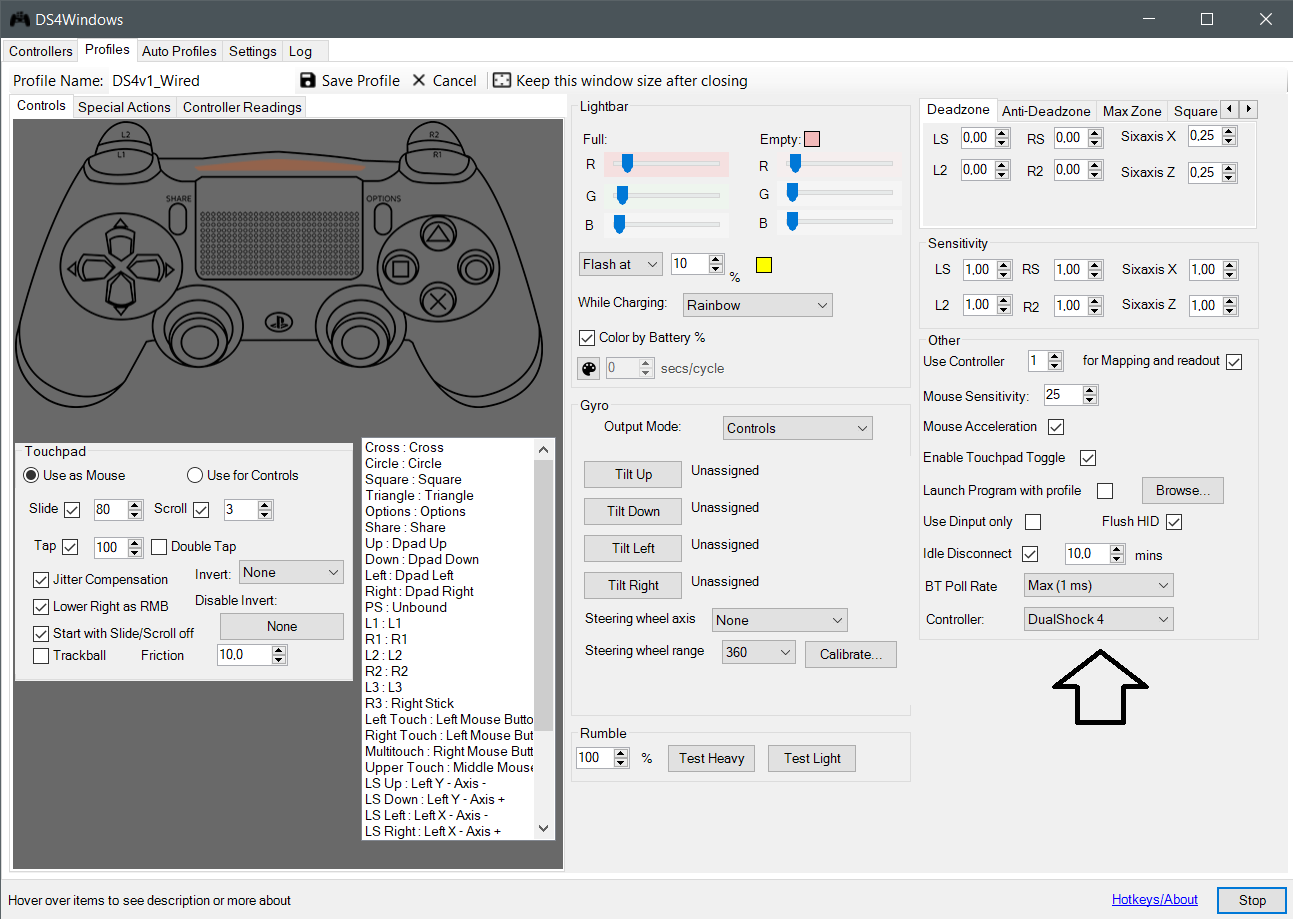Open BT Poll Rate dropdown
Viewport: 1293px width, 919px height.
1098,585
